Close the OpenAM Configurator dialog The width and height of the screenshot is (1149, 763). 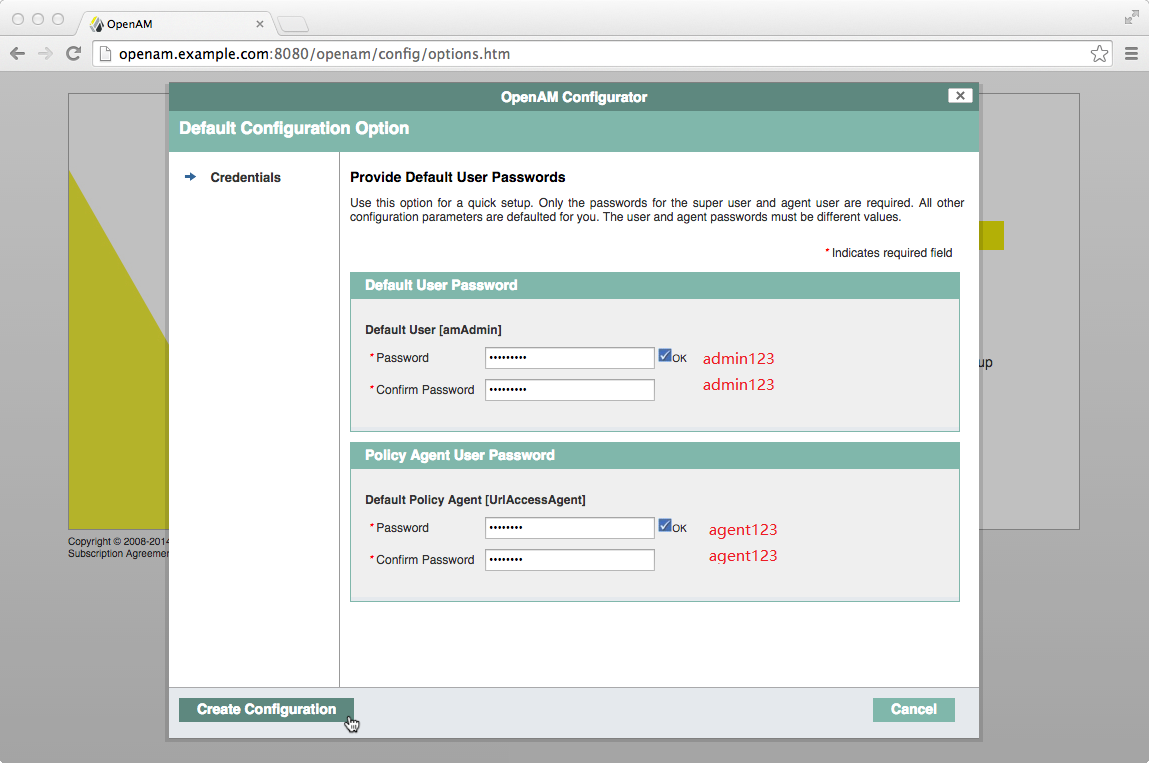[x=960, y=96]
